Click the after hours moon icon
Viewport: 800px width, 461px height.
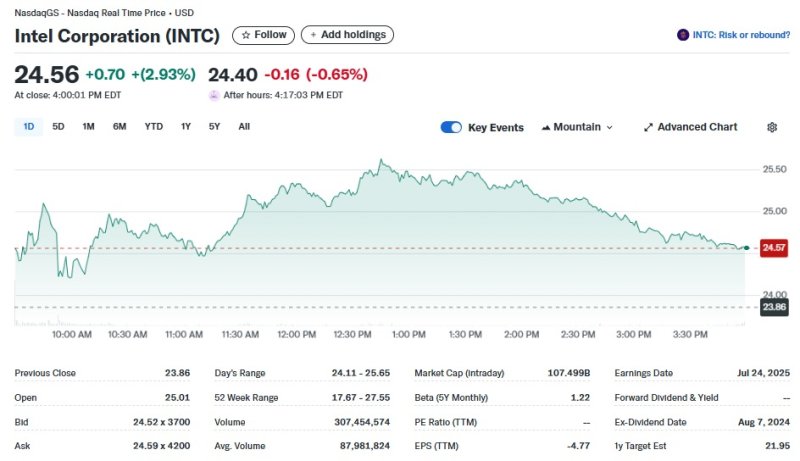[x=214, y=95]
